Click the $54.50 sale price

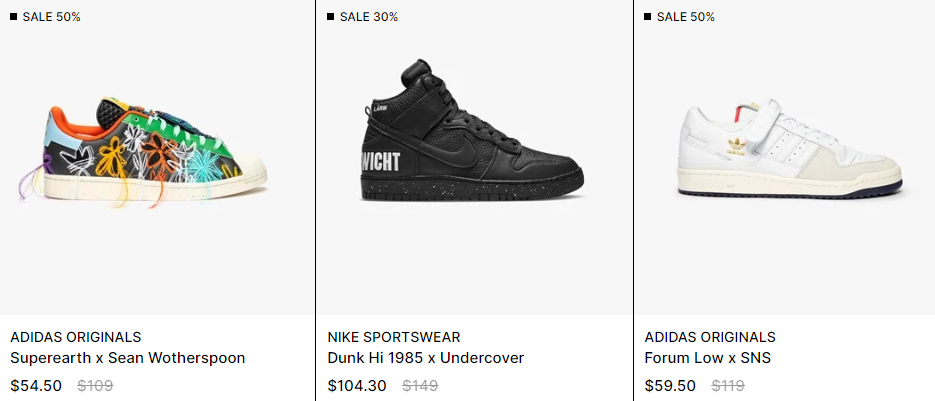click(36, 386)
